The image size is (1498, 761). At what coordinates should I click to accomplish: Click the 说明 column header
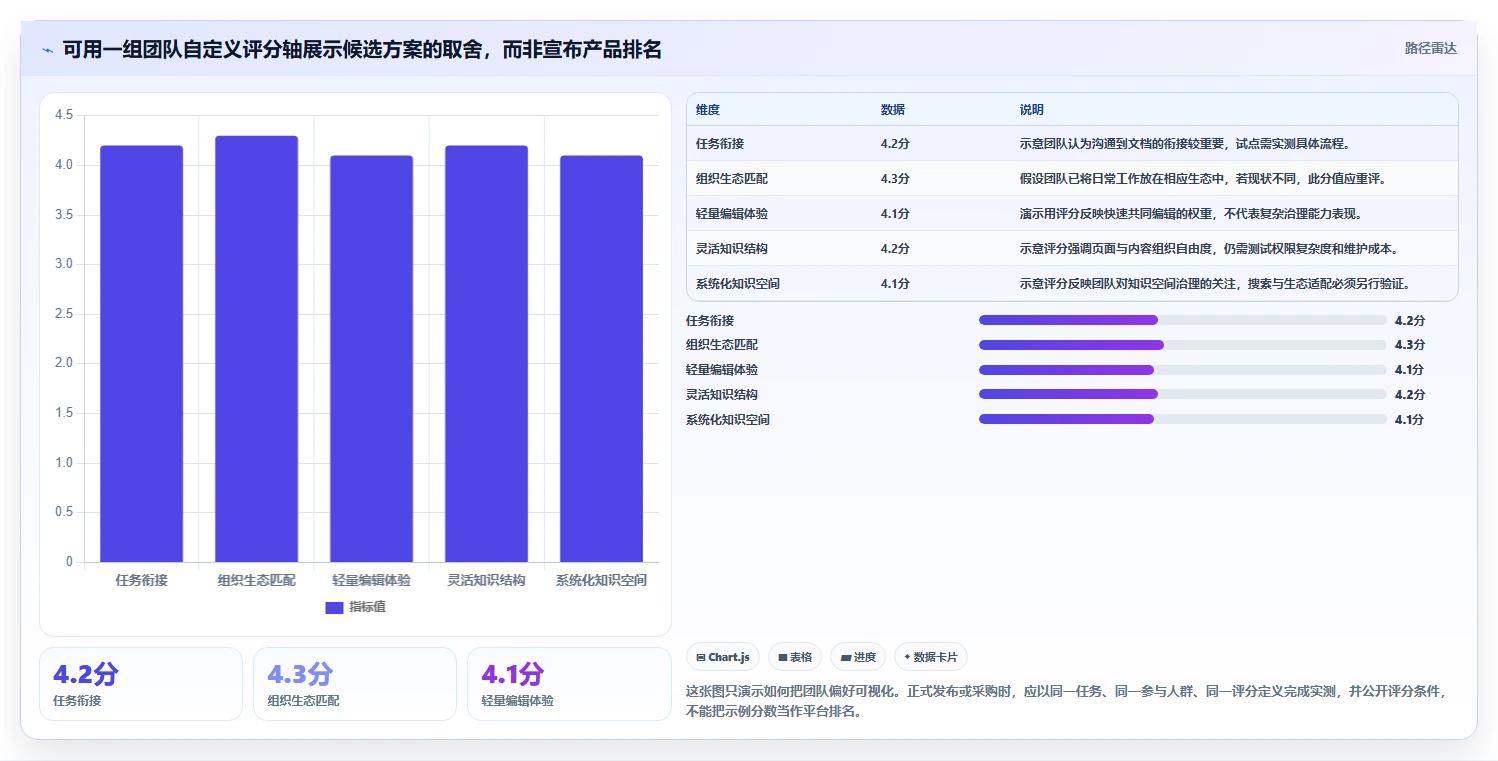[x=1032, y=109]
